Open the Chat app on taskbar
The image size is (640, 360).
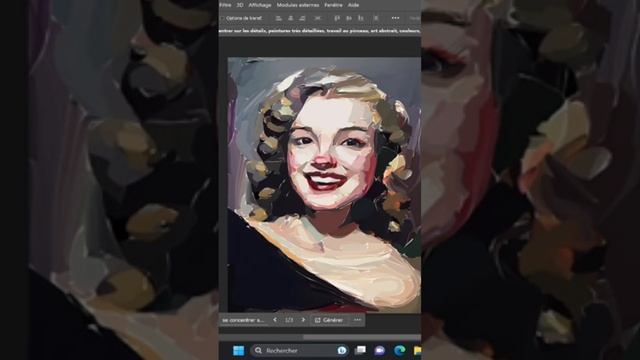click(x=380, y=351)
